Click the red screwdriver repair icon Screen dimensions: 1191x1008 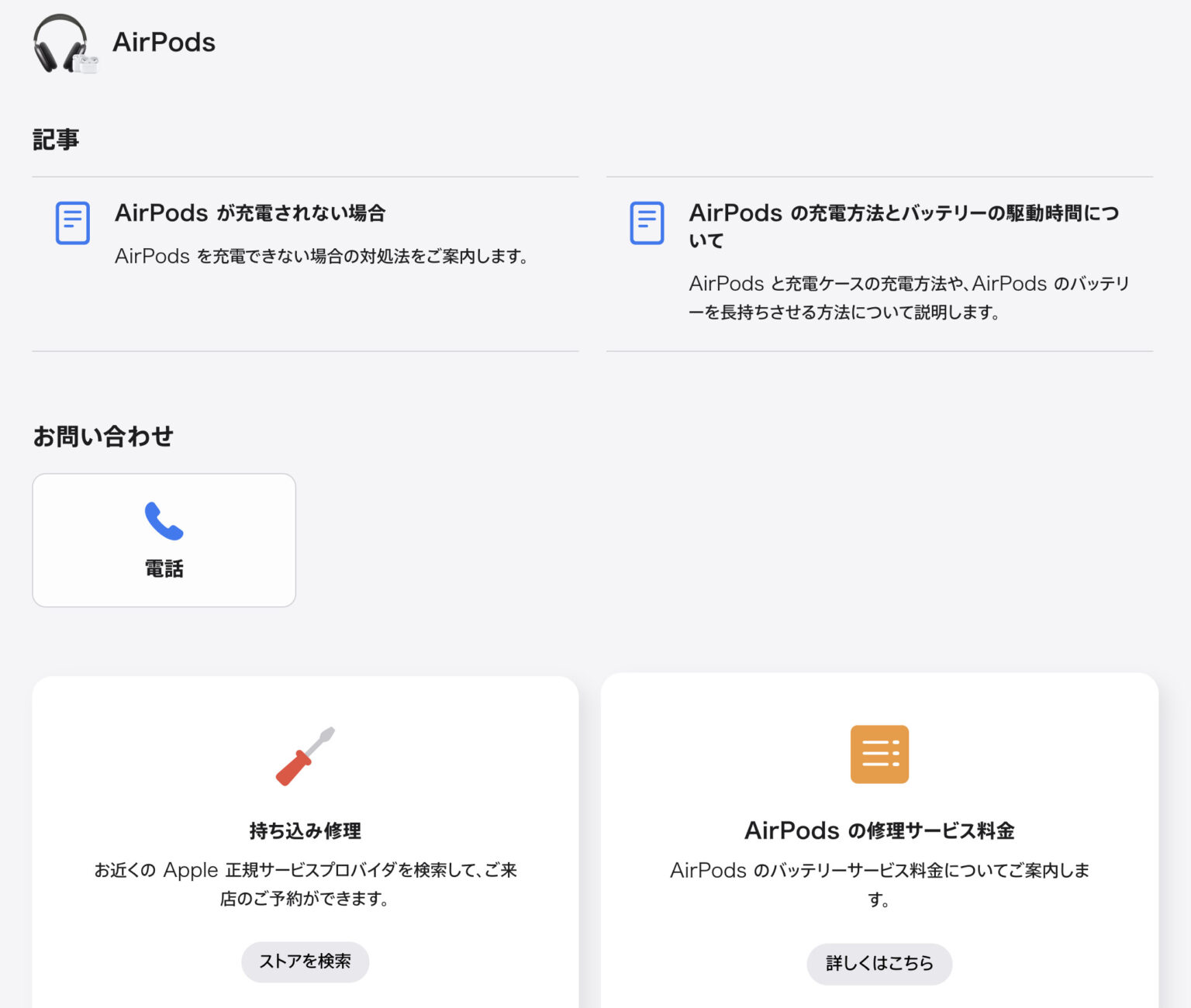click(305, 754)
